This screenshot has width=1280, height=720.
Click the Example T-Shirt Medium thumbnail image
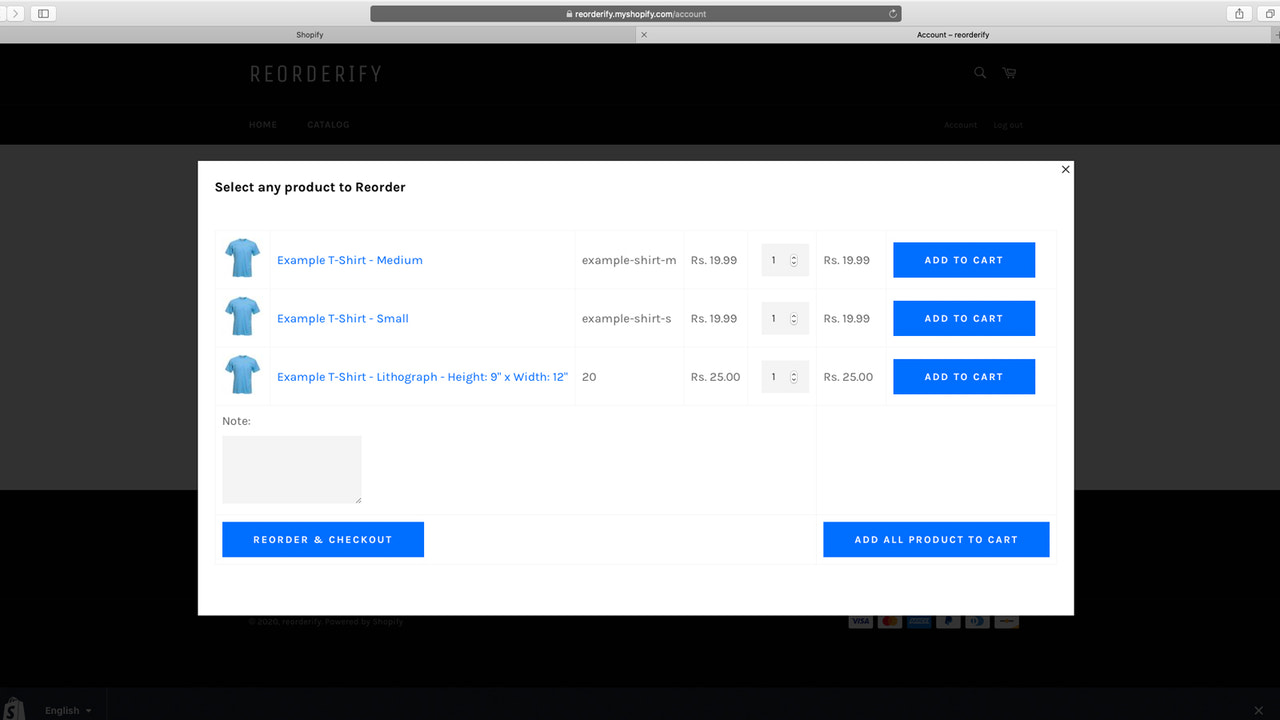(x=242, y=258)
